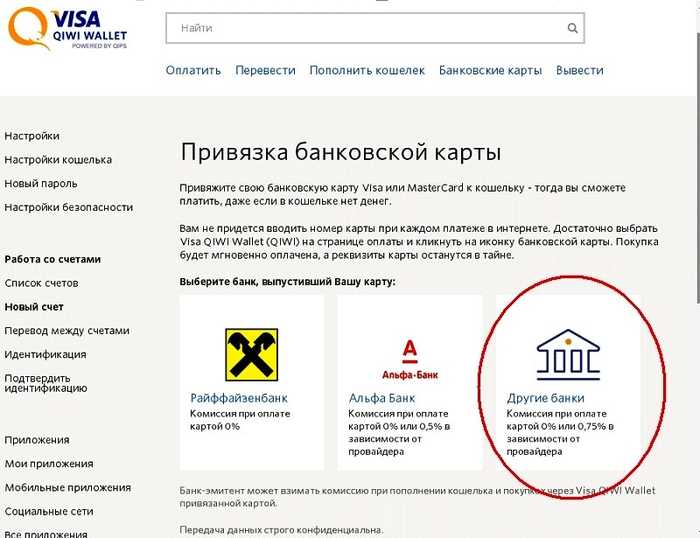
Task: Open the Новый счет sidebar link
Action: click(34, 307)
